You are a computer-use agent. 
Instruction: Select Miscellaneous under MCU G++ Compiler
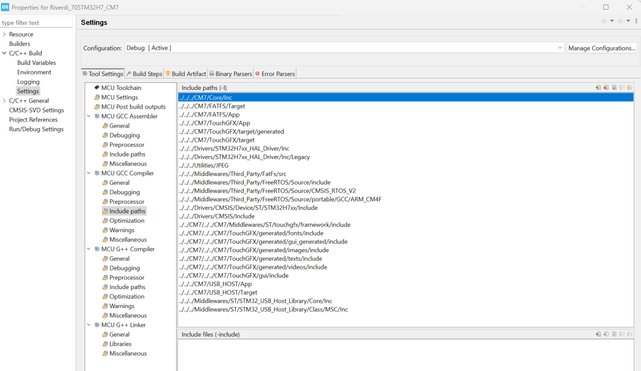pyautogui.click(x=128, y=315)
